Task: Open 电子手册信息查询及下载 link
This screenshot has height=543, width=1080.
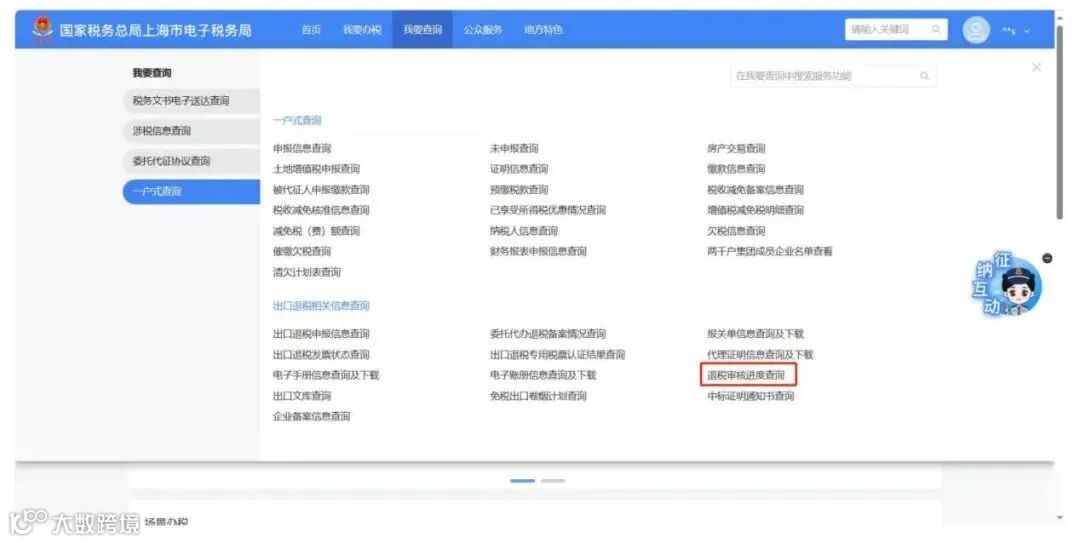Action: click(326, 376)
